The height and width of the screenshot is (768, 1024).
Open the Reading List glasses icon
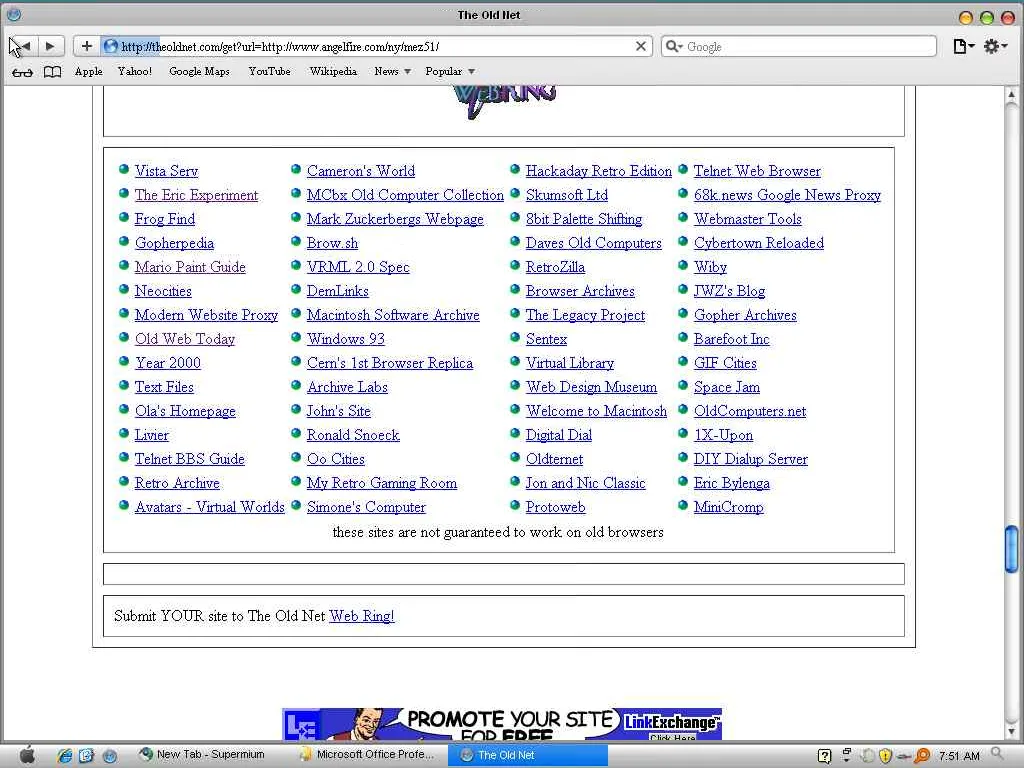[x=22, y=72]
